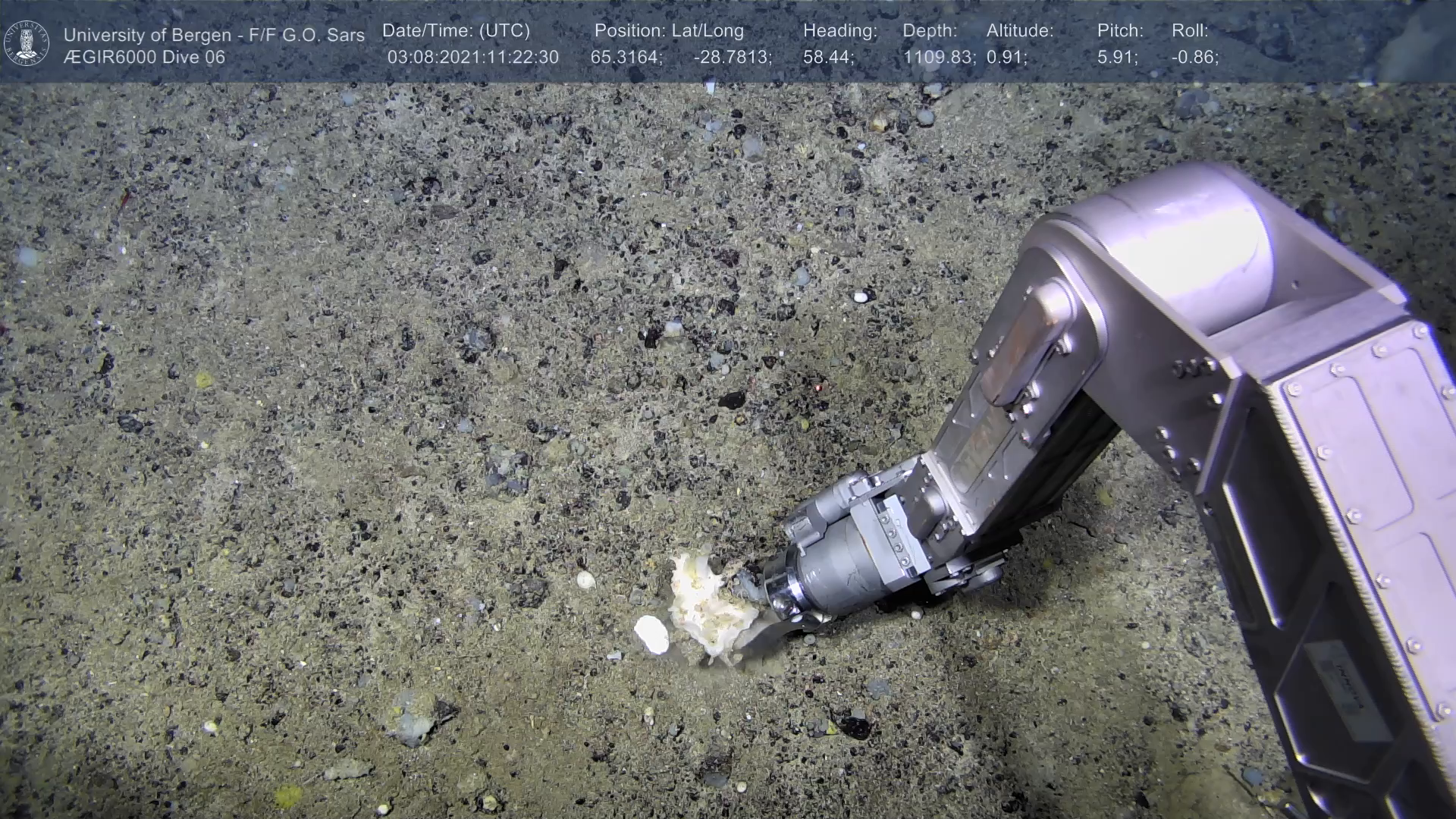Click the 'University of Bergen - F/F G.O. Sars' text
Viewport: 1456px width, 819px height.
click(214, 35)
